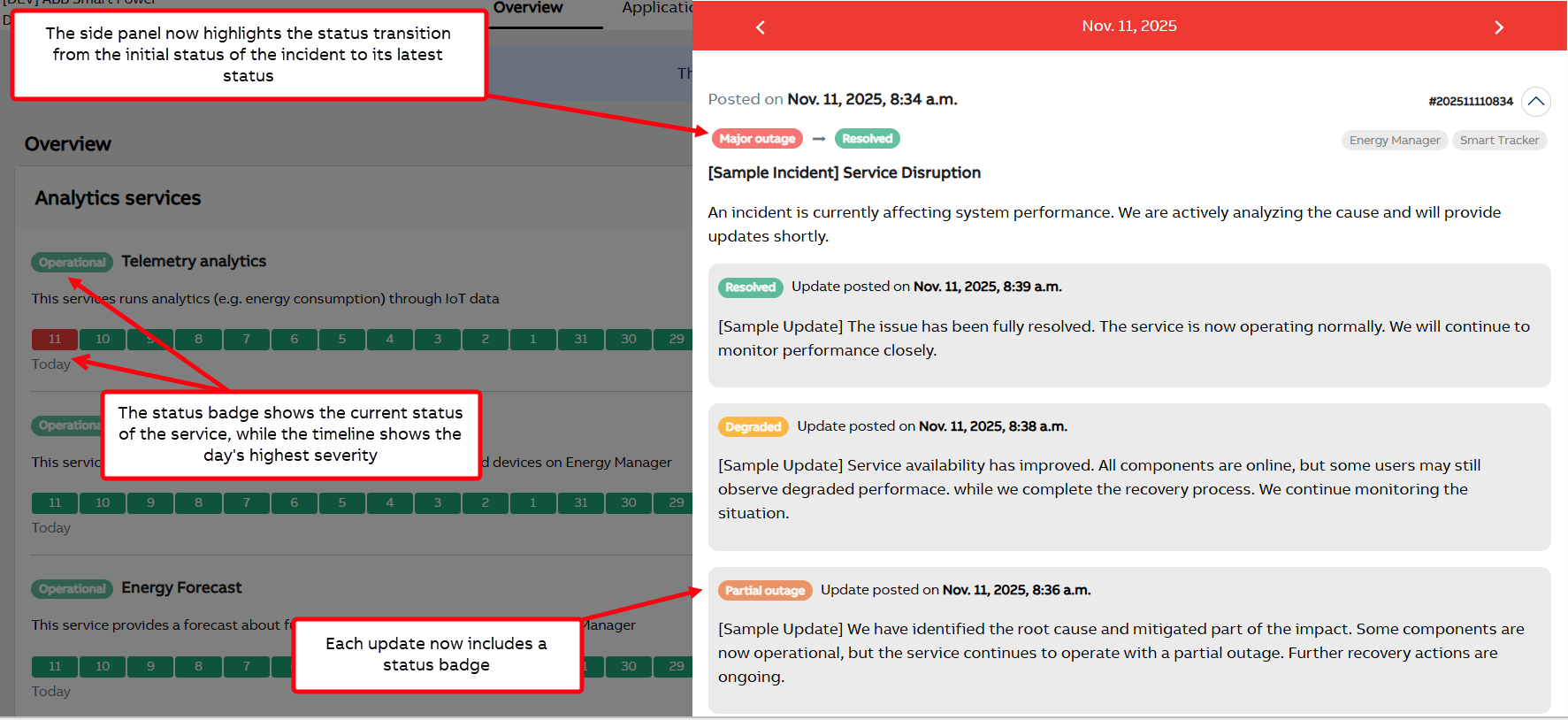
Task: Select day 10 in Telemetry analytics timeline
Action: click(103, 340)
